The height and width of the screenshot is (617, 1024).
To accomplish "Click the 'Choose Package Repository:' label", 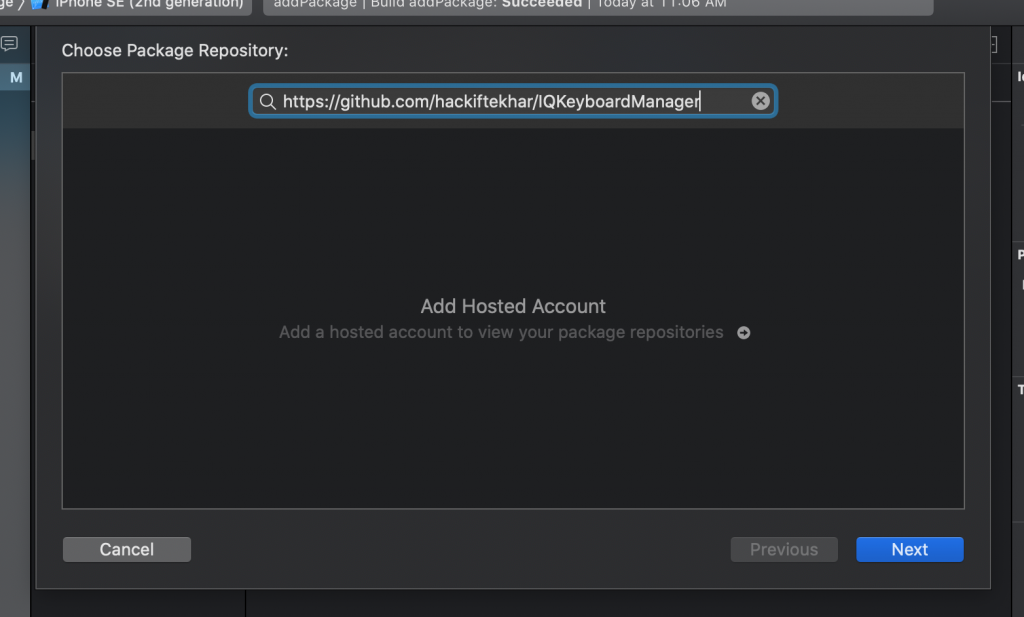I will click(x=174, y=50).
